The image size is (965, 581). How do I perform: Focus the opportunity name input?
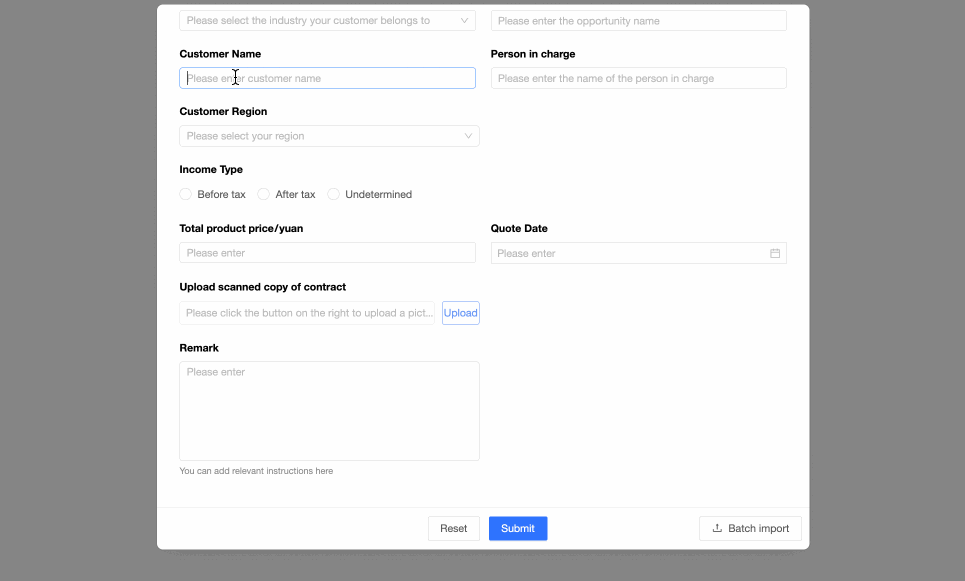pos(638,20)
